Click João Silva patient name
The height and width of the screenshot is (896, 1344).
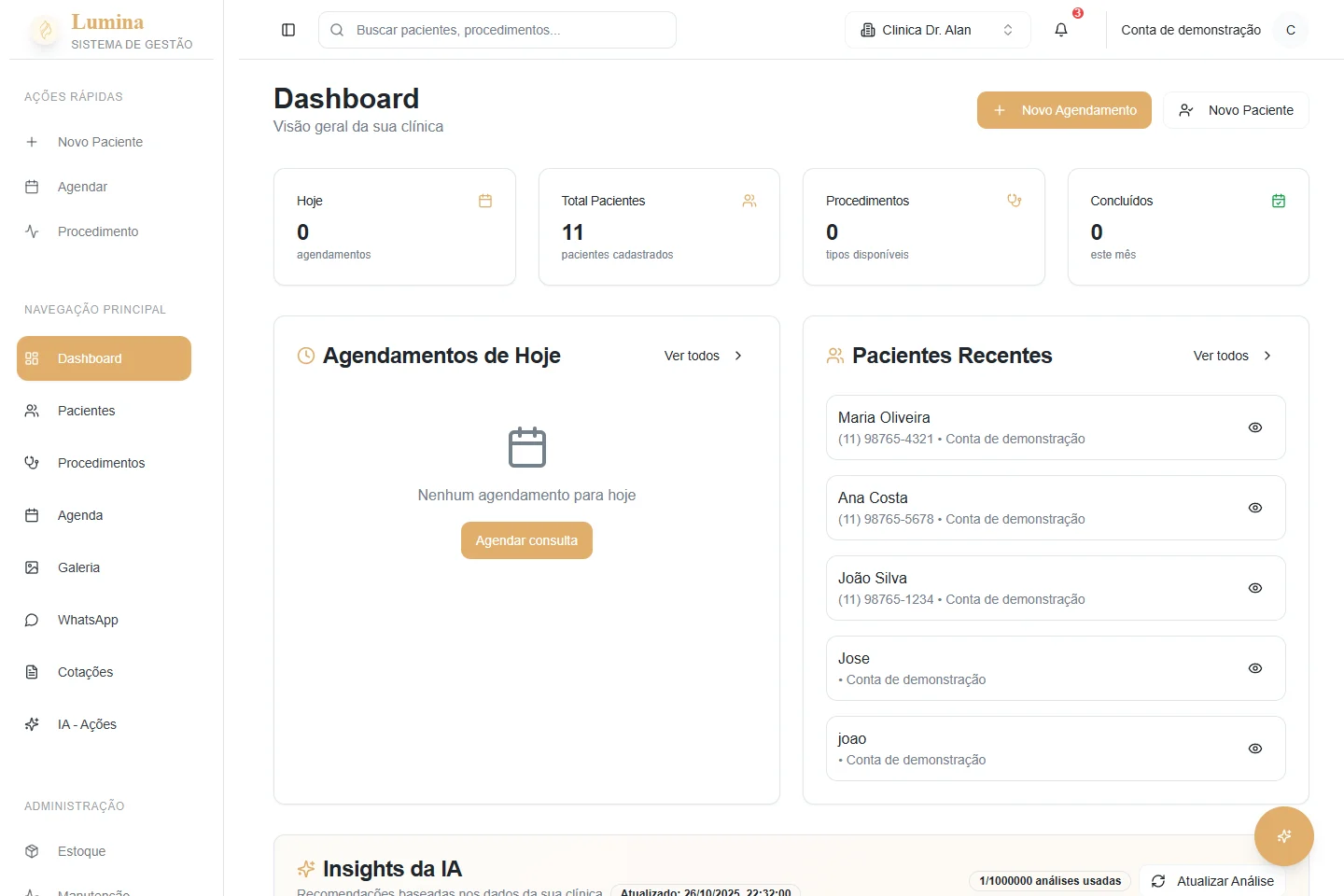click(873, 578)
